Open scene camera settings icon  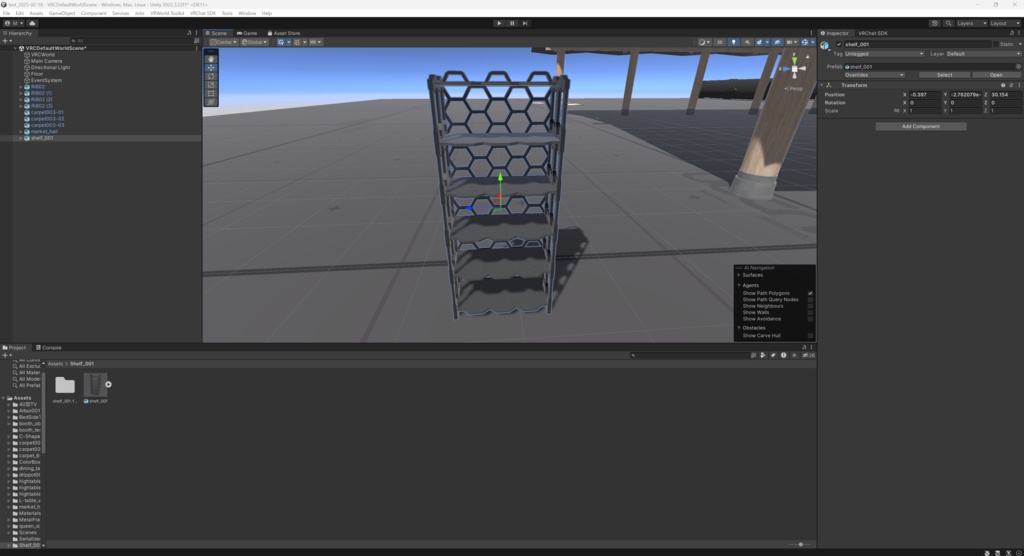pyautogui.click(x=791, y=42)
